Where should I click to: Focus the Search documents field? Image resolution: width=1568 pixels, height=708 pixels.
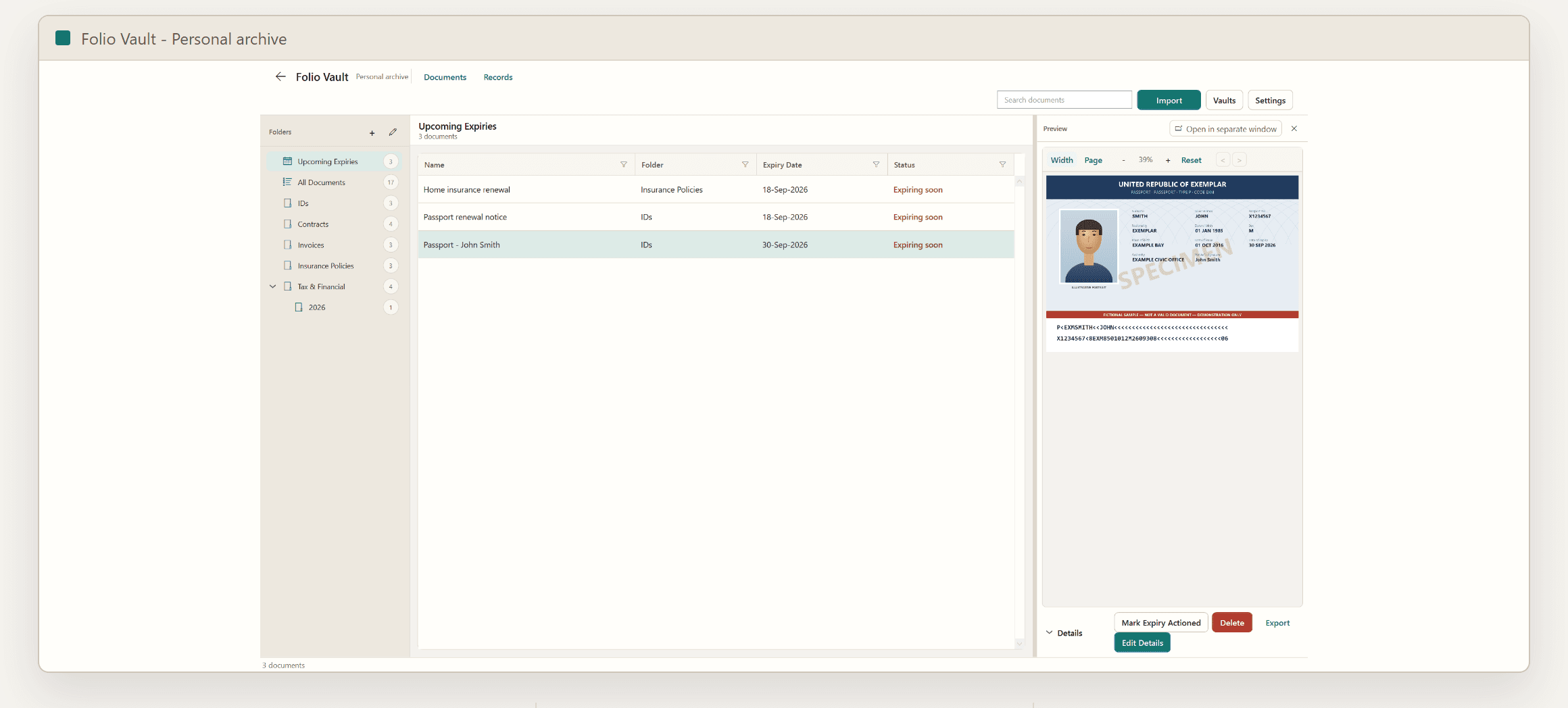(1064, 100)
